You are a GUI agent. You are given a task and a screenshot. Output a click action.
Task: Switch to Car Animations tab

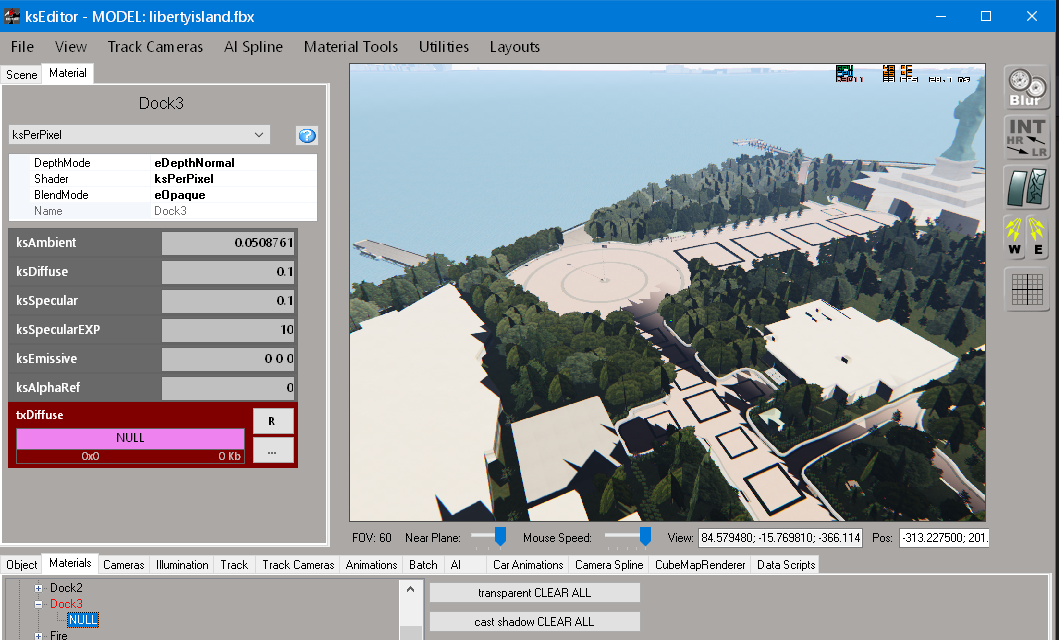pos(527,565)
